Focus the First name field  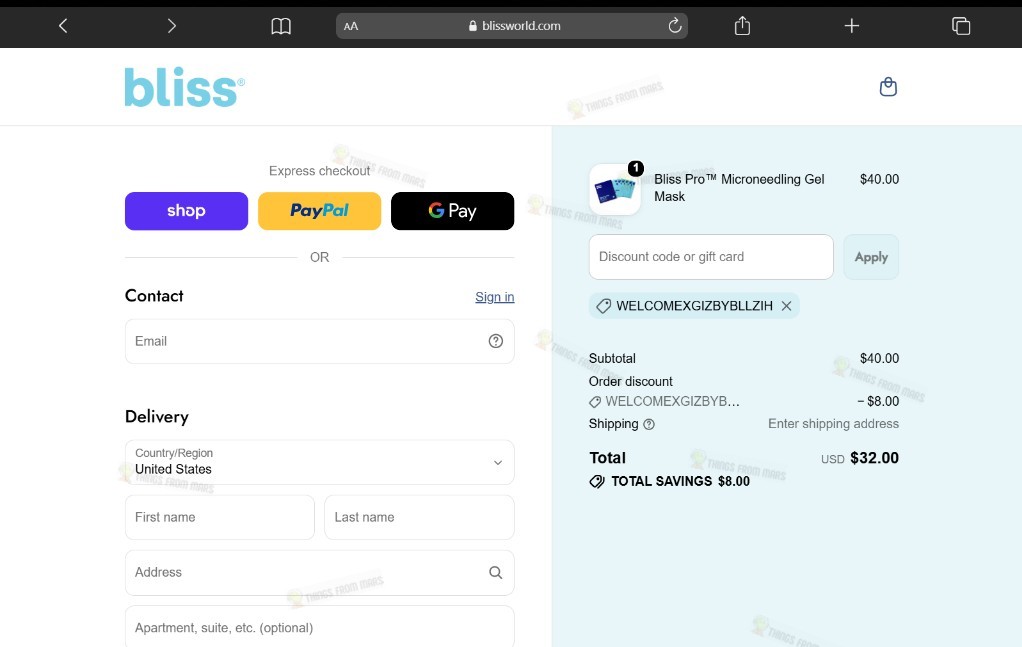pos(220,517)
